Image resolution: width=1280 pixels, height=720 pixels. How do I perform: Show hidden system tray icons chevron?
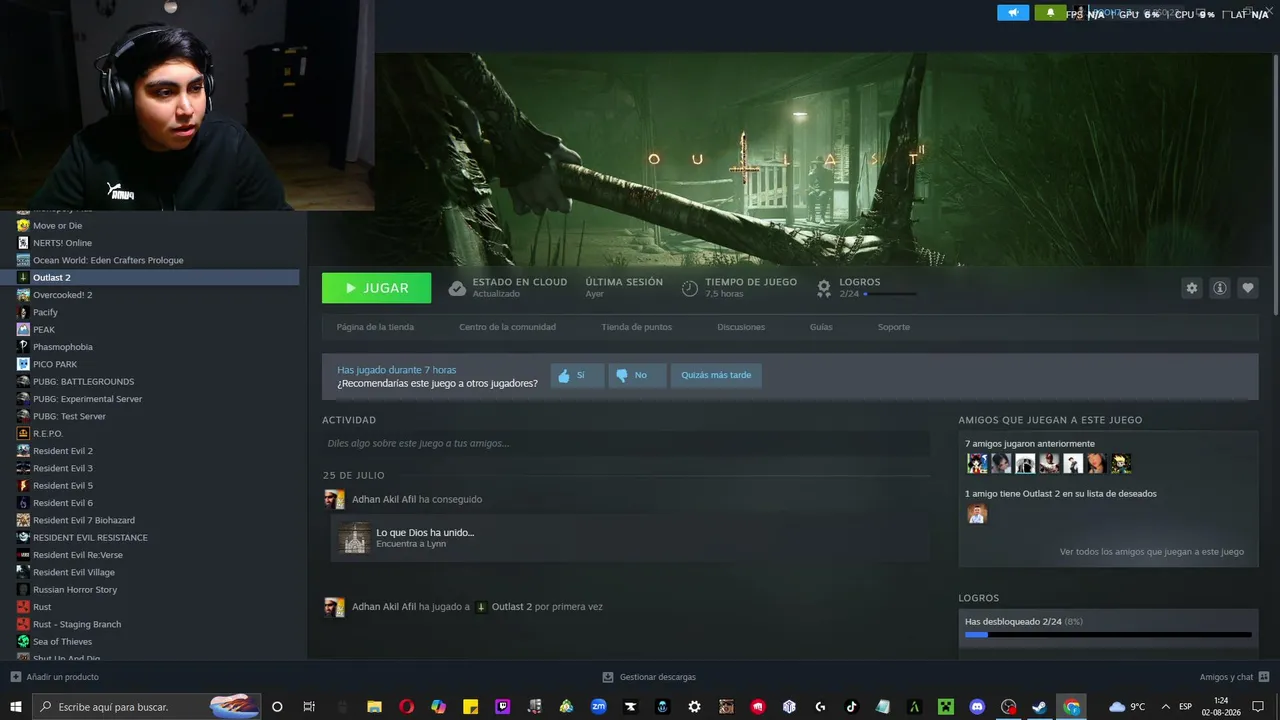click(x=1165, y=706)
